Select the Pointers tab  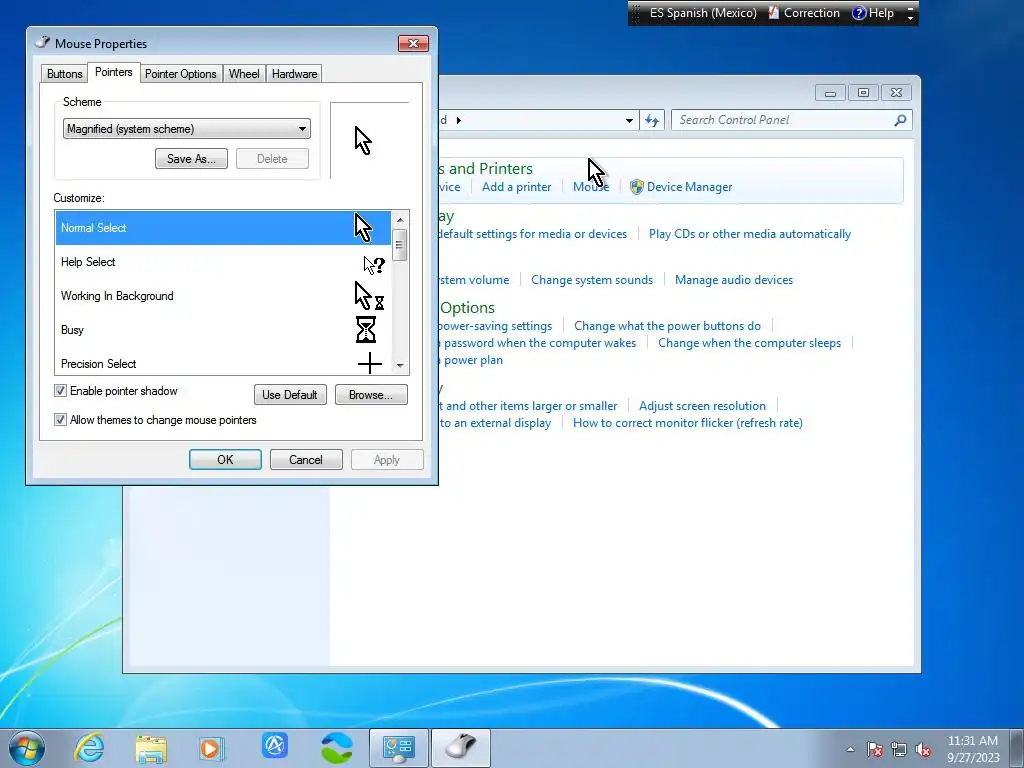114,72
